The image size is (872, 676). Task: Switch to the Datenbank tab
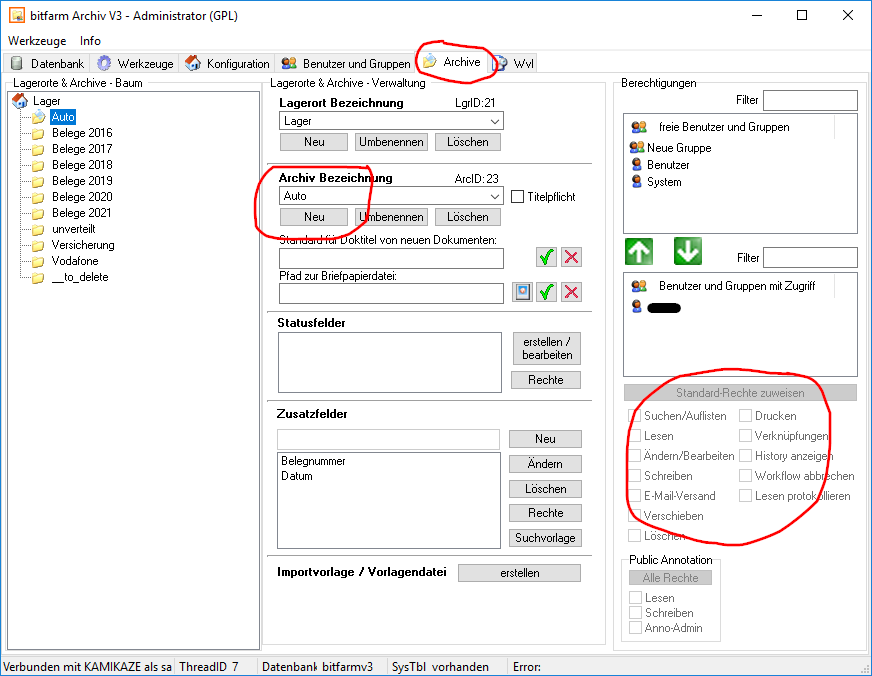(47, 63)
